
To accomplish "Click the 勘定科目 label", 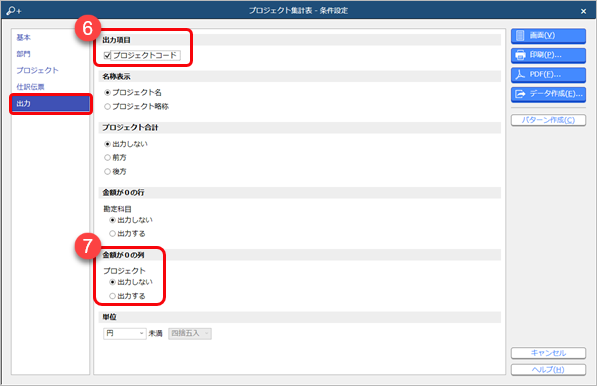I will (x=117, y=209).
